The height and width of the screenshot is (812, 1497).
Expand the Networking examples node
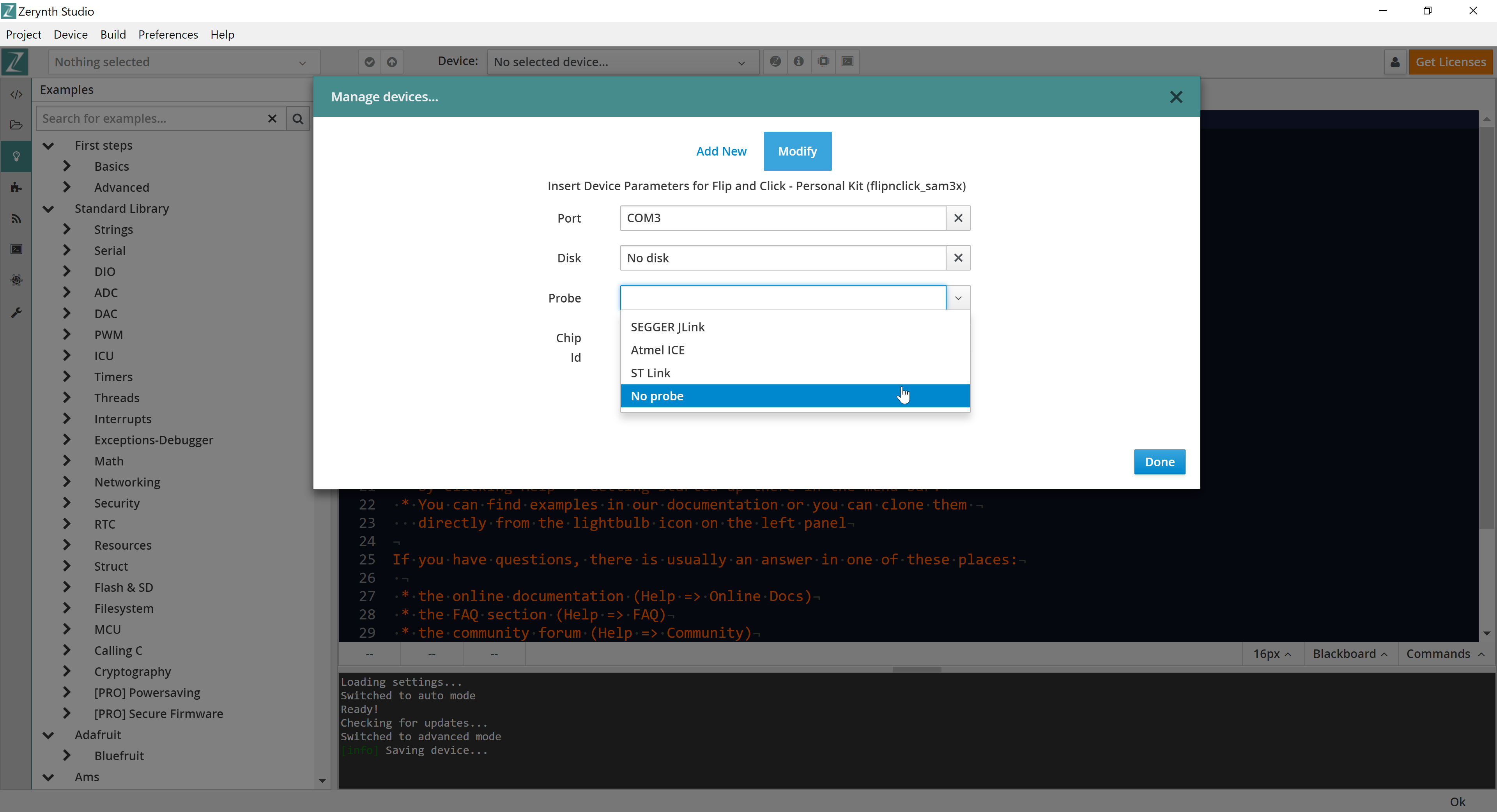67,482
